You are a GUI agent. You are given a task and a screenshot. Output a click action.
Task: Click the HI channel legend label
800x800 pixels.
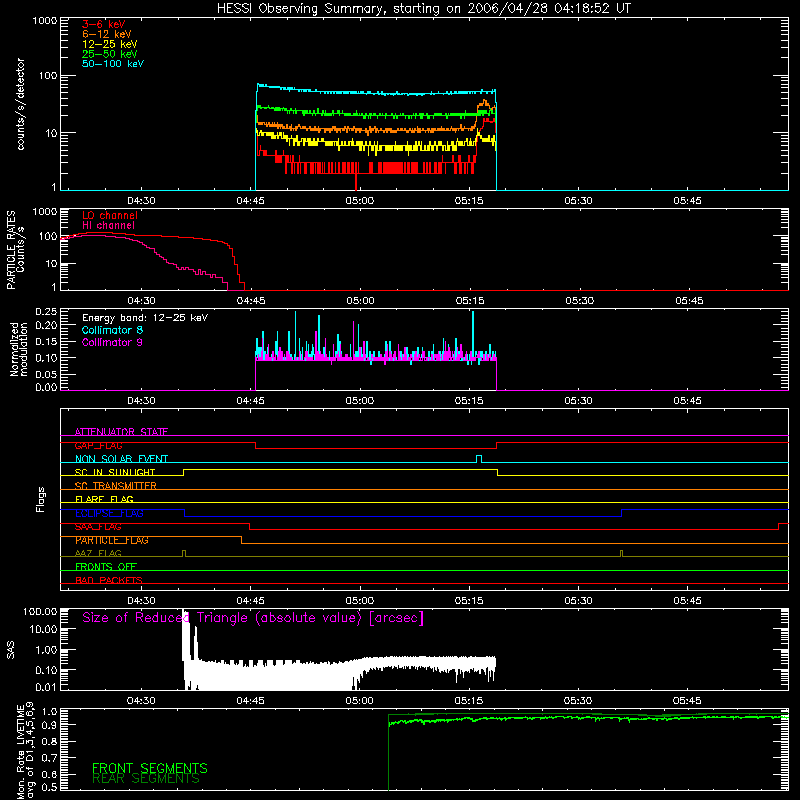[108, 225]
